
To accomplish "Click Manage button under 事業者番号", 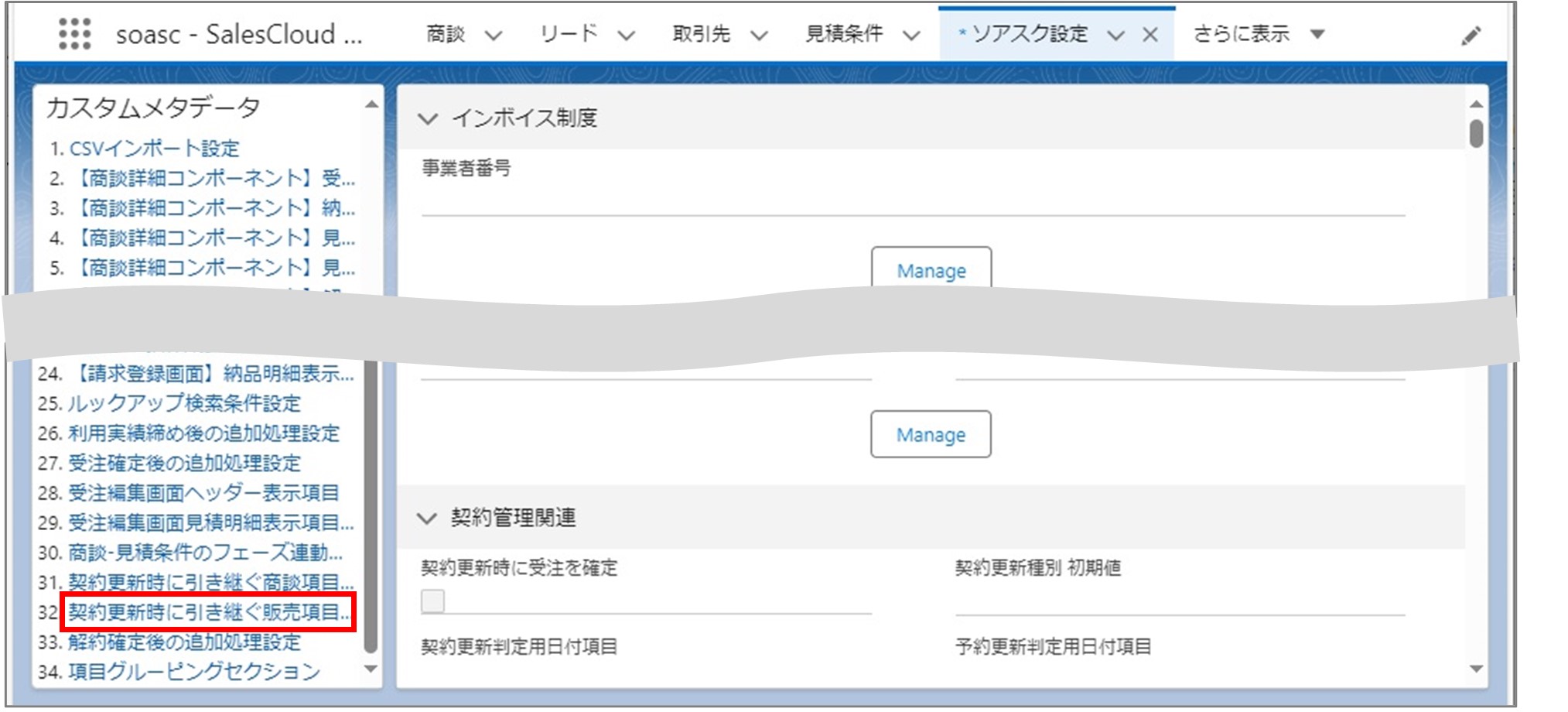I will point(931,268).
